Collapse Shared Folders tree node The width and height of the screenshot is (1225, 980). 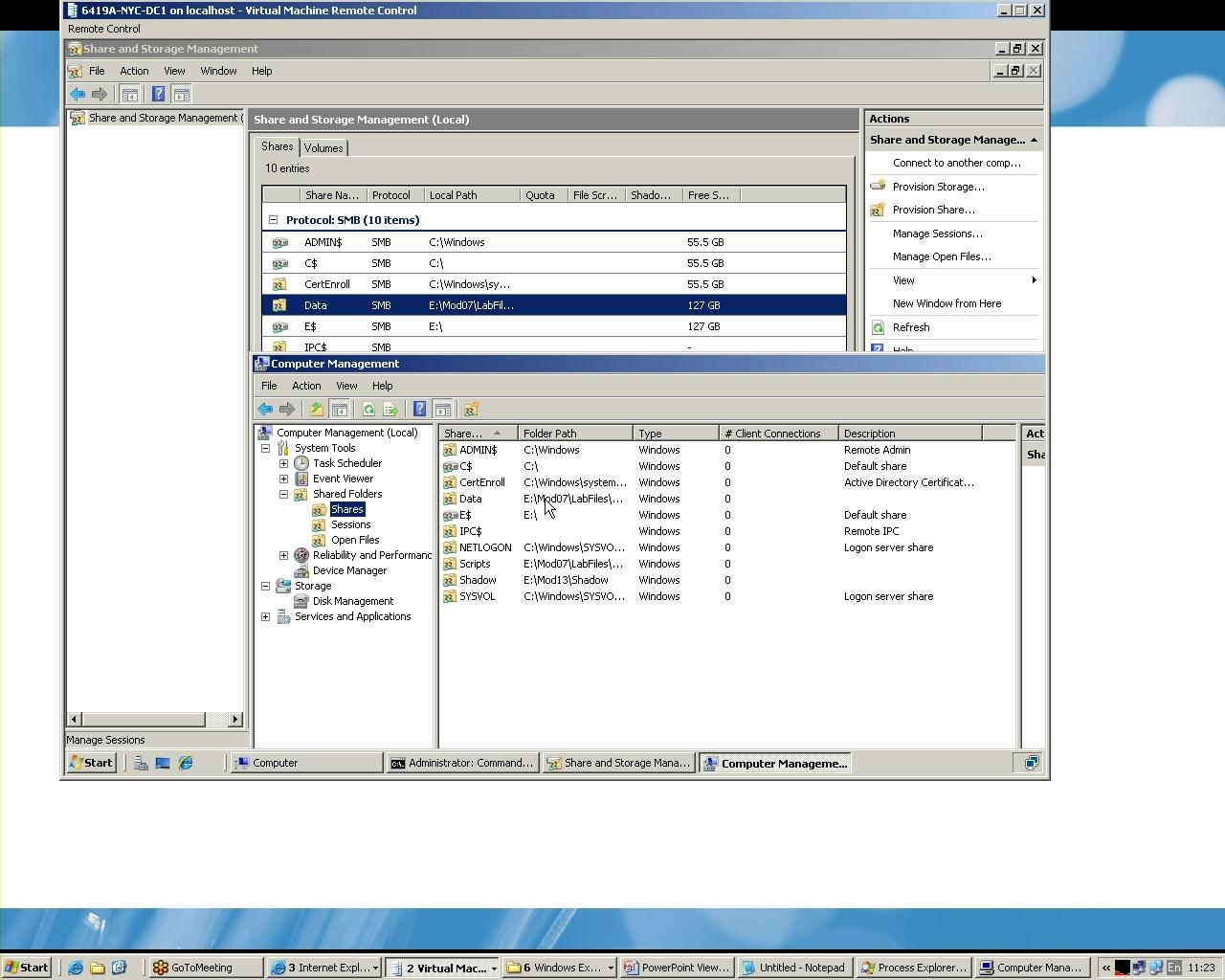tap(284, 494)
